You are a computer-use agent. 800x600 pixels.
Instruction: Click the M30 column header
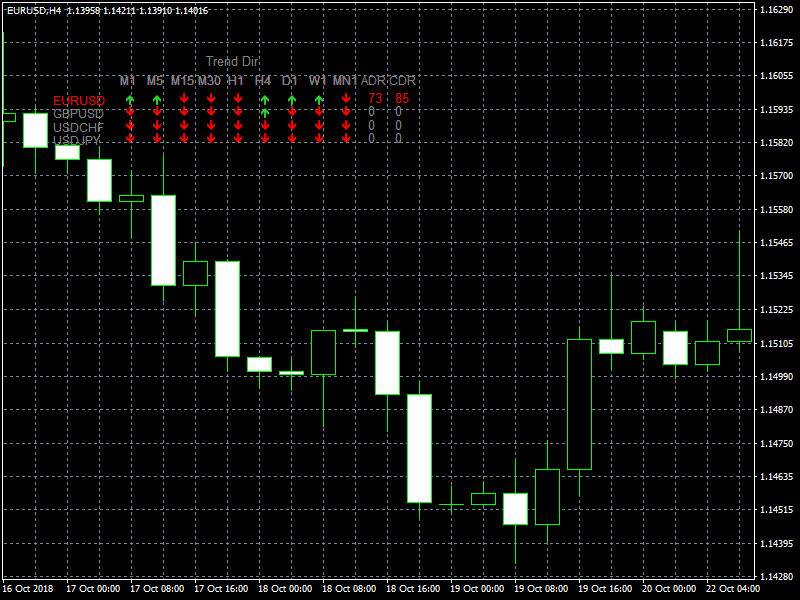[x=209, y=81]
